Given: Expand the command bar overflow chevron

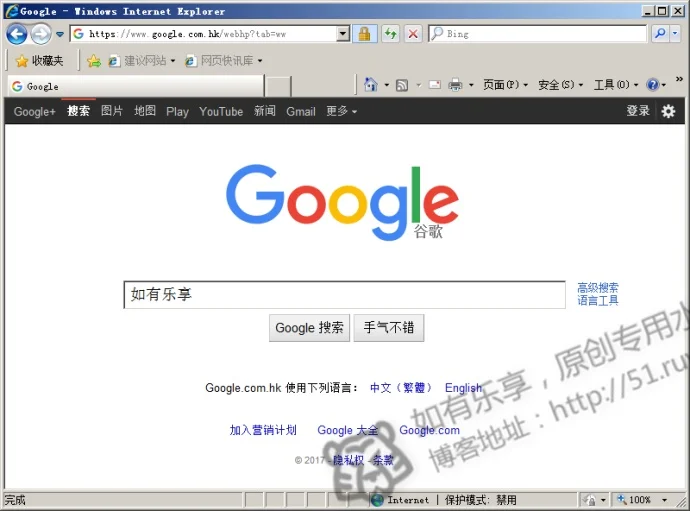Looking at the screenshot, I should [679, 79].
